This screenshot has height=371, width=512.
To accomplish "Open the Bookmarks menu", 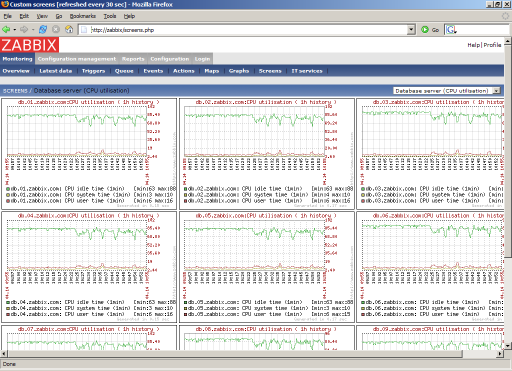I will point(83,16).
